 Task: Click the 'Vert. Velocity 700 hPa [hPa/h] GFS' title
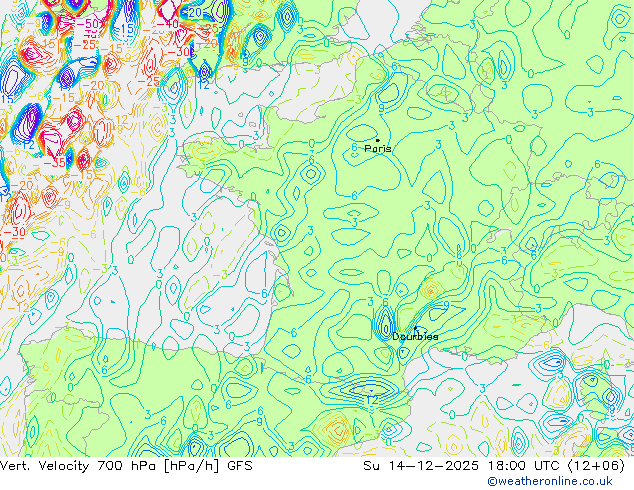[x=126, y=466]
